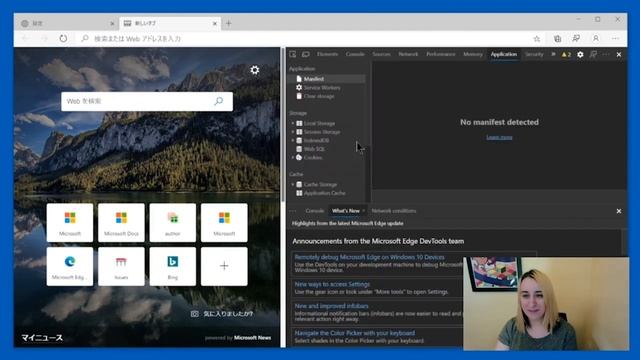Expand the Cache Storage tree node
The width and height of the screenshot is (640, 360).
point(293,184)
